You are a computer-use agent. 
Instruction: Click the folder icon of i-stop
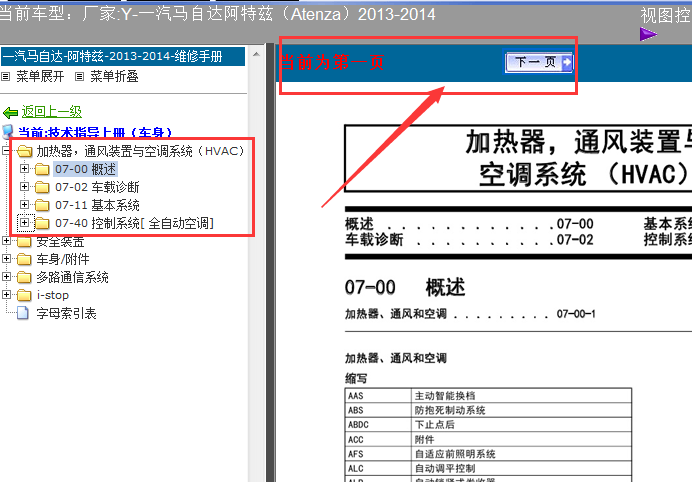point(24,295)
